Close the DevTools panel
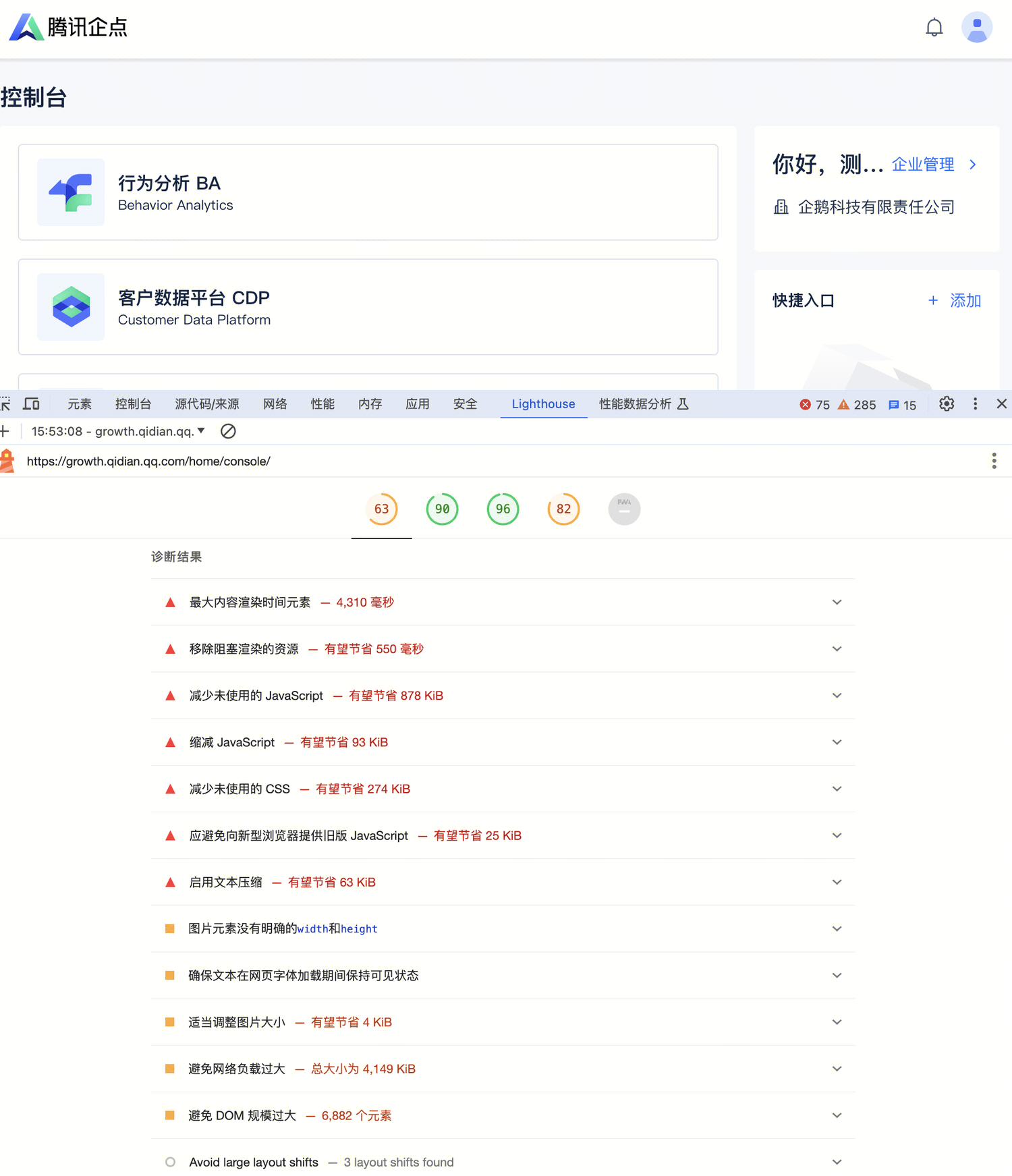Image resolution: width=1012 pixels, height=1176 pixels. [x=1001, y=403]
